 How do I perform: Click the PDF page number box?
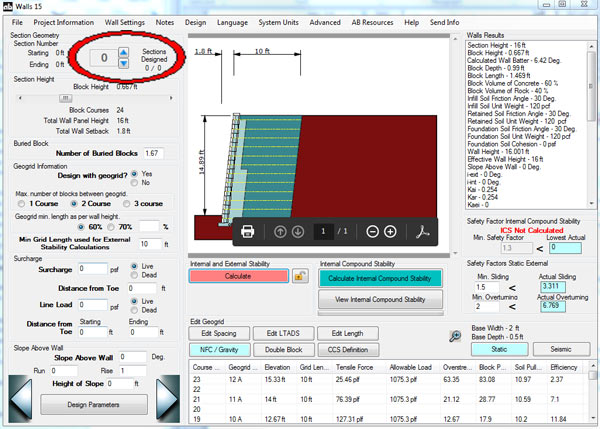click(x=323, y=231)
